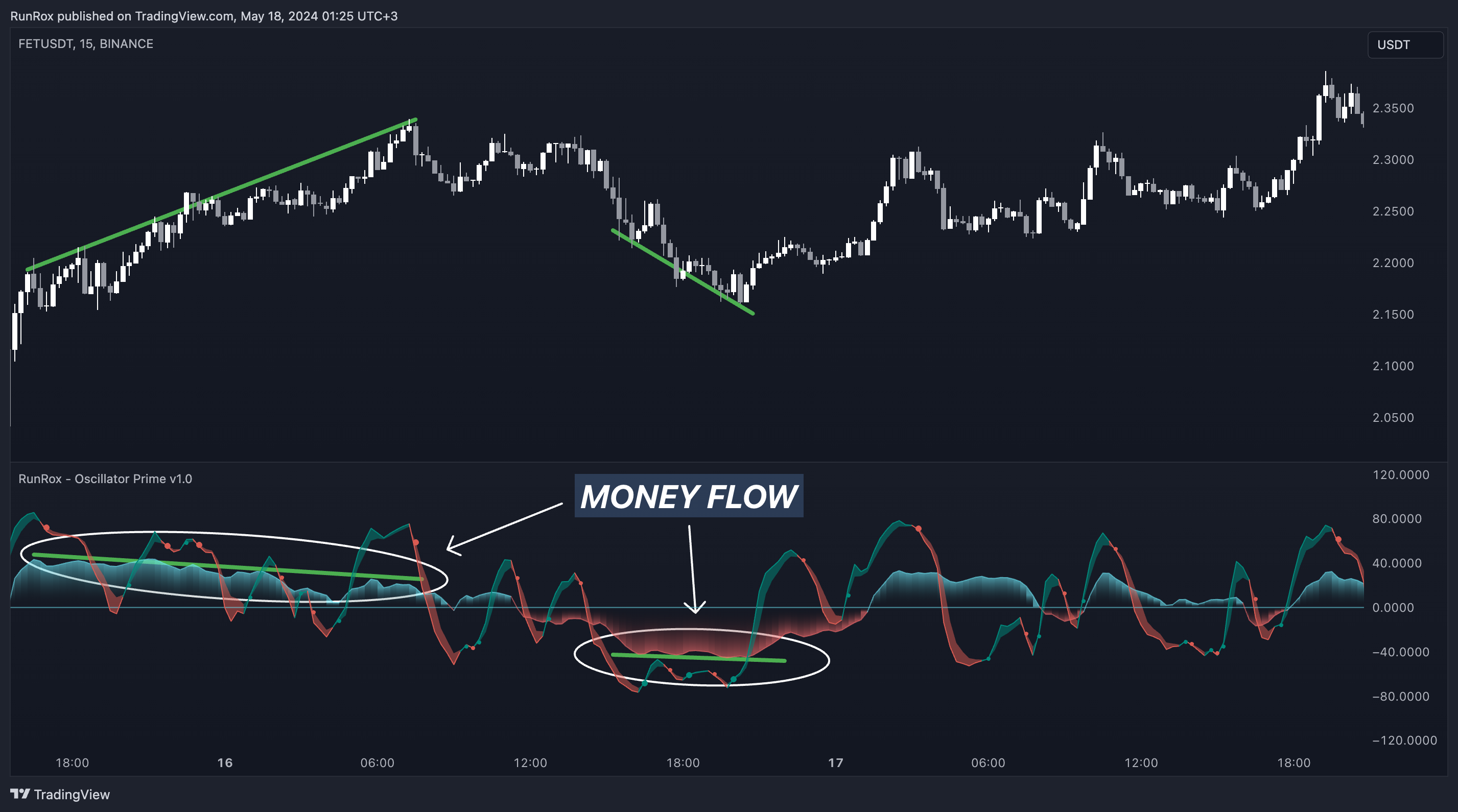Viewport: 1458px width, 812px height.
Task: Click the RunRox - Oscillator Prime v1.0 label
Action: [x=105, y=479]
